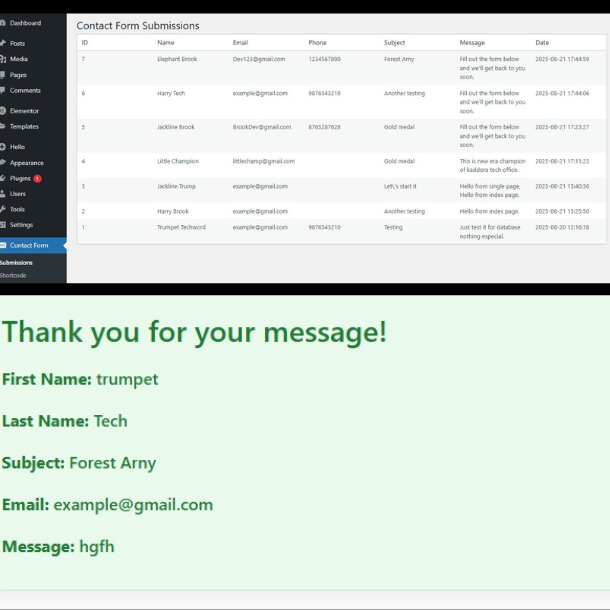Click the Comments bubble icon

(x=4, y=91)
